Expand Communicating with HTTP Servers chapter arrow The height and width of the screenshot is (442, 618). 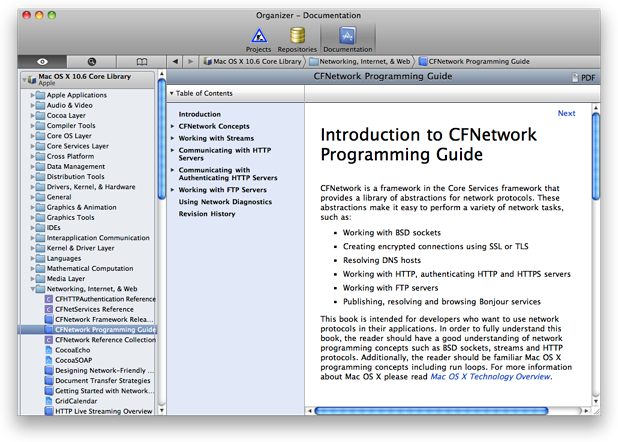click(x=172, y=150)
